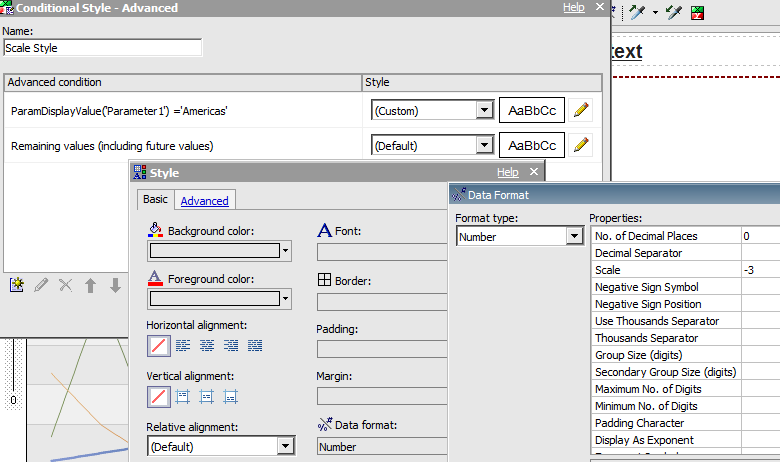This screenshot has height=462, width=780.
Task: Click the Advanced condition column header
Action: click(183, 82)
